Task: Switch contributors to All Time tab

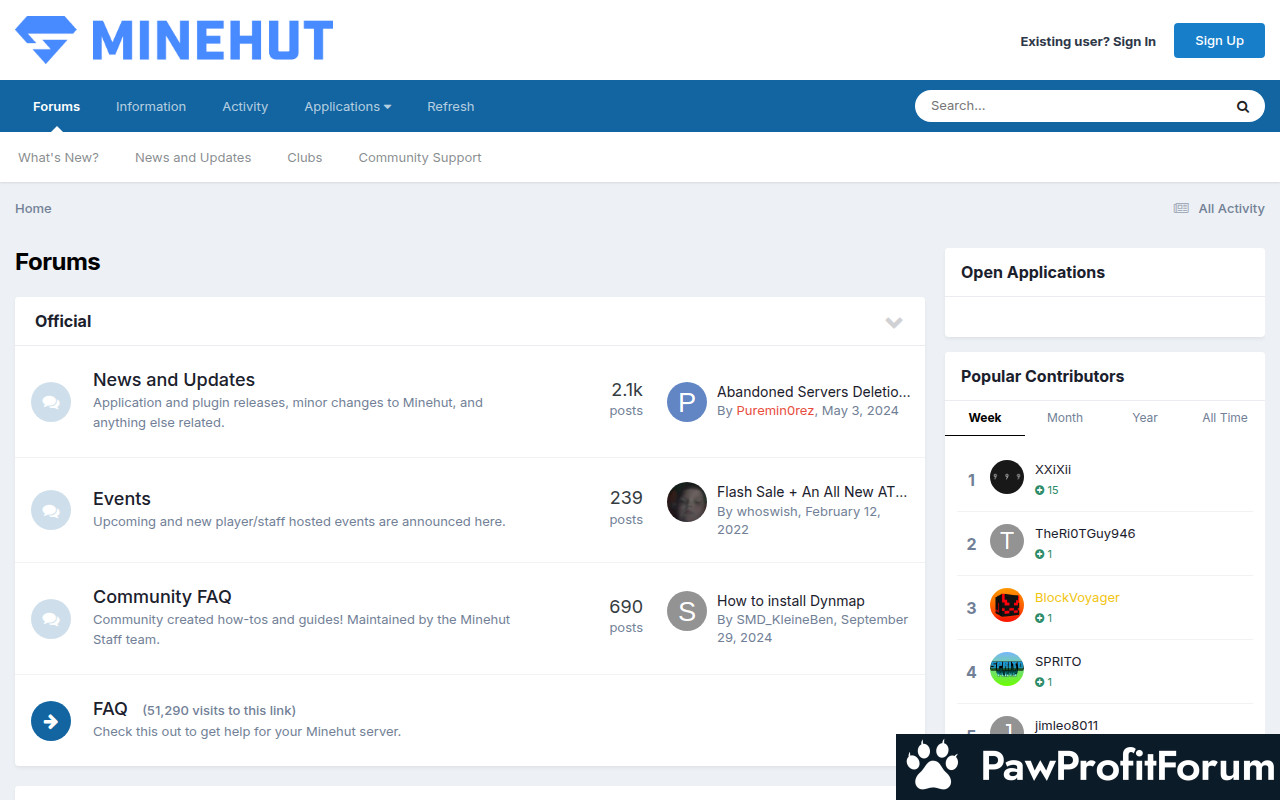Action: (1225, 418)
